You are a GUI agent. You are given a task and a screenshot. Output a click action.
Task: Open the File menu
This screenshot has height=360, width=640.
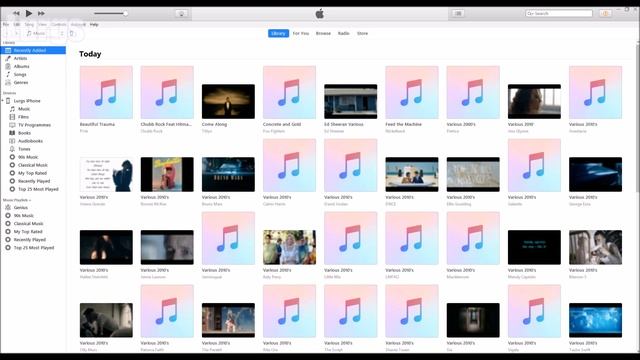[x=6, y=24]
